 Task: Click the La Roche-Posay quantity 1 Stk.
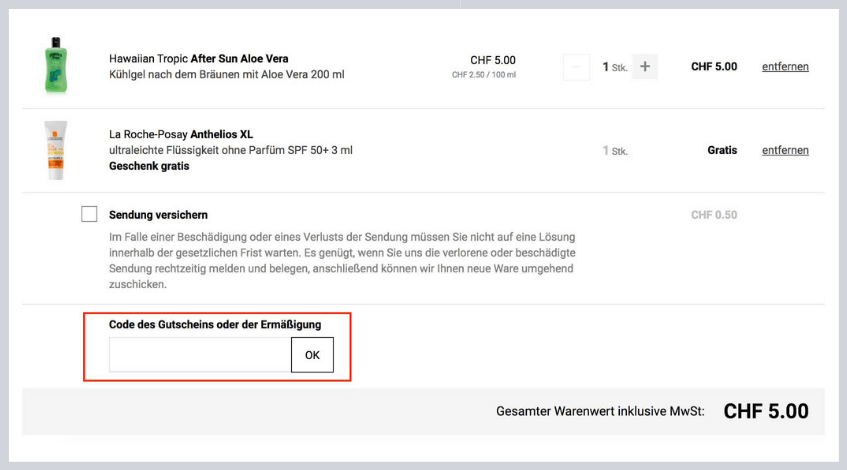(x=614, y=151)
